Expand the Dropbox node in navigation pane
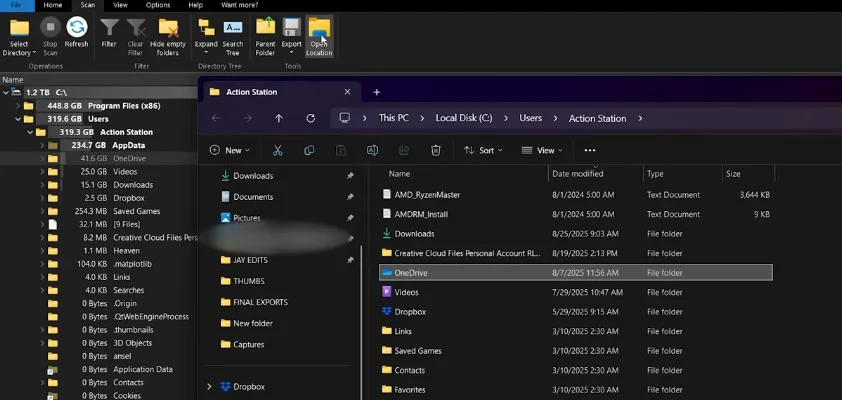842x400 pixels. (209, 386)
